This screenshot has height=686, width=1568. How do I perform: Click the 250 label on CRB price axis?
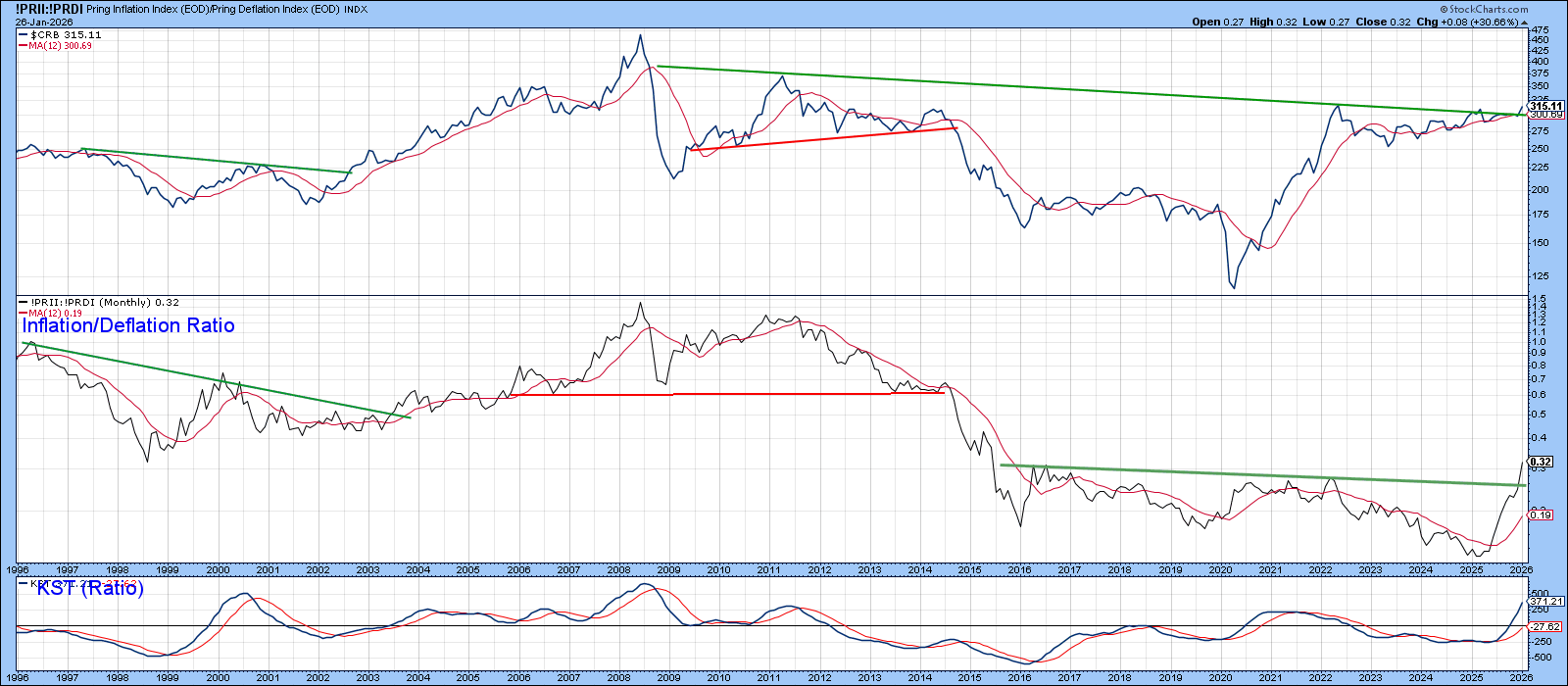coord(1539,149)
